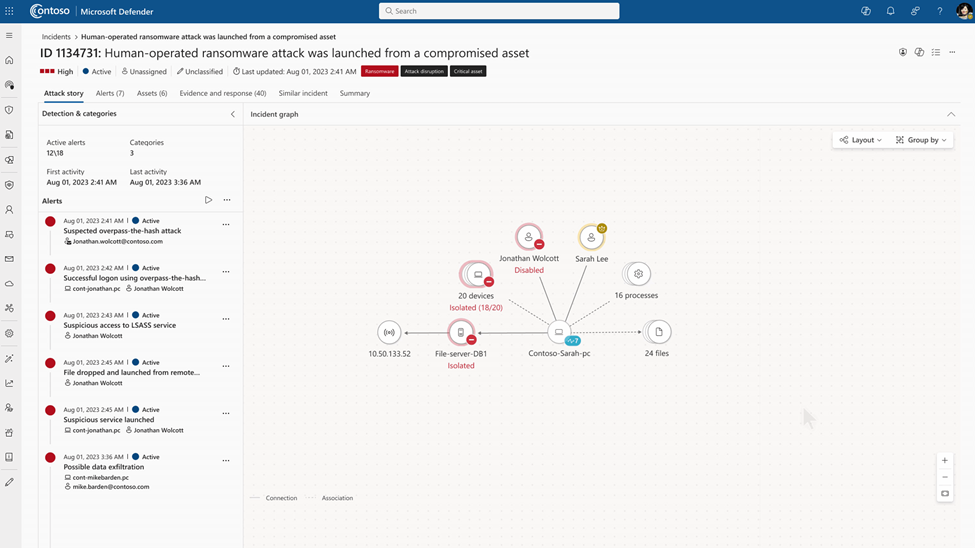Viewport: 975px width, 548px height.
Task: Click the Sarah Lee user node
Action: pos(591,237)
